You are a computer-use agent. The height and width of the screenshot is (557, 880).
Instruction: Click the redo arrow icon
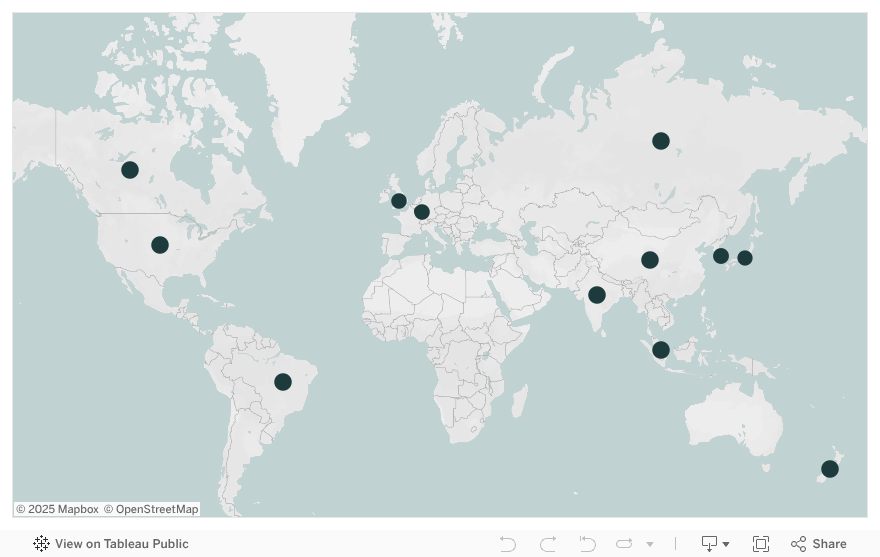point(548,544)
